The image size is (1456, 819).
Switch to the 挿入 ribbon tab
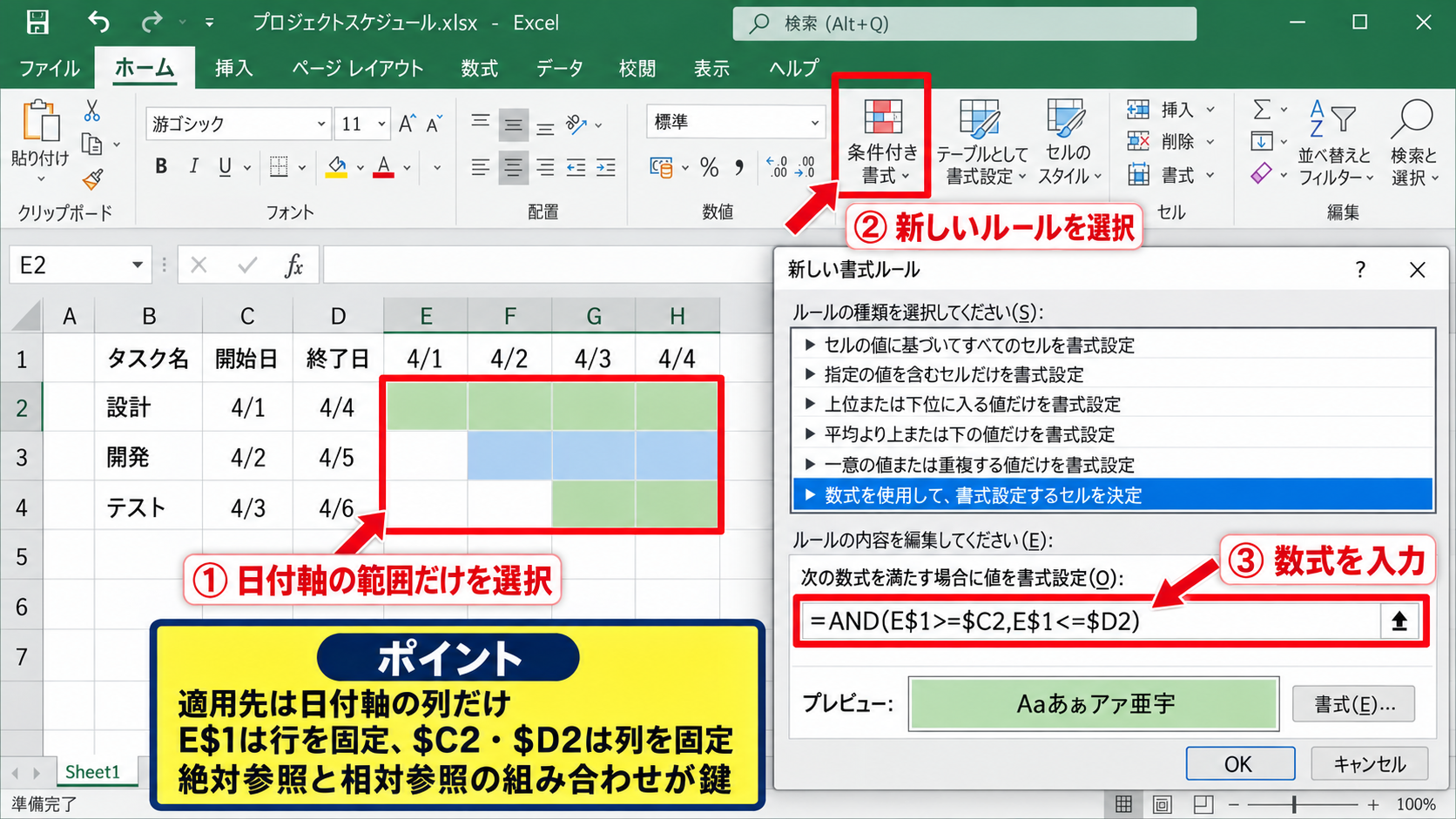click(233, 68)
